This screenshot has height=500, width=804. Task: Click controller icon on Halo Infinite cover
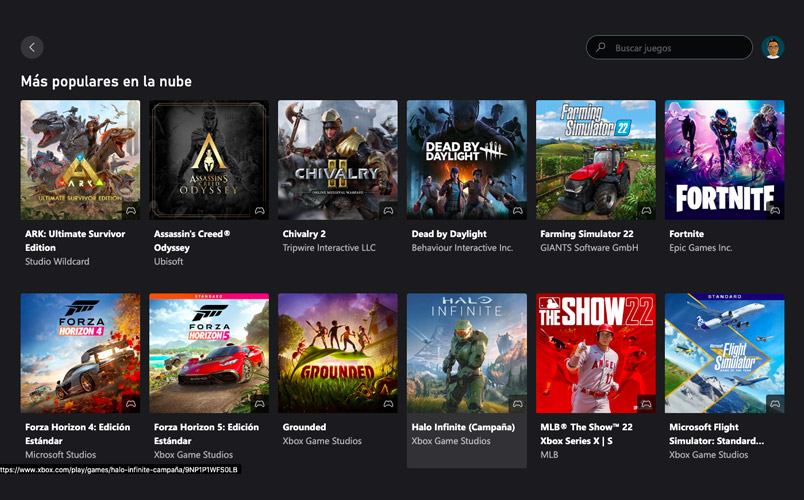click(517, 404)
